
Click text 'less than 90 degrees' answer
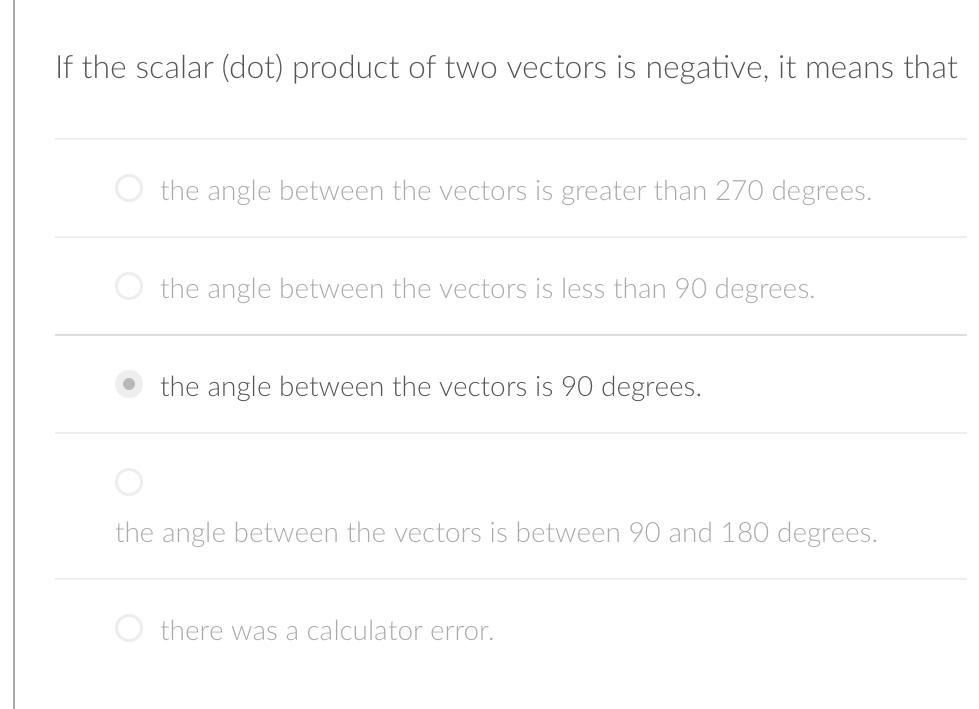tap(487, 287)
